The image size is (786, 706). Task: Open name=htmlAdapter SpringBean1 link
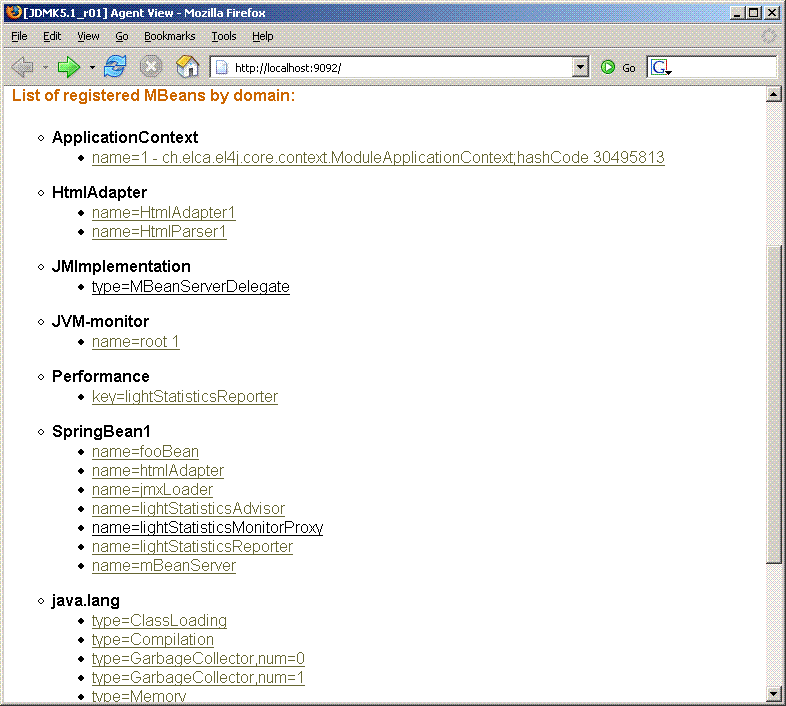pos(157,471)
